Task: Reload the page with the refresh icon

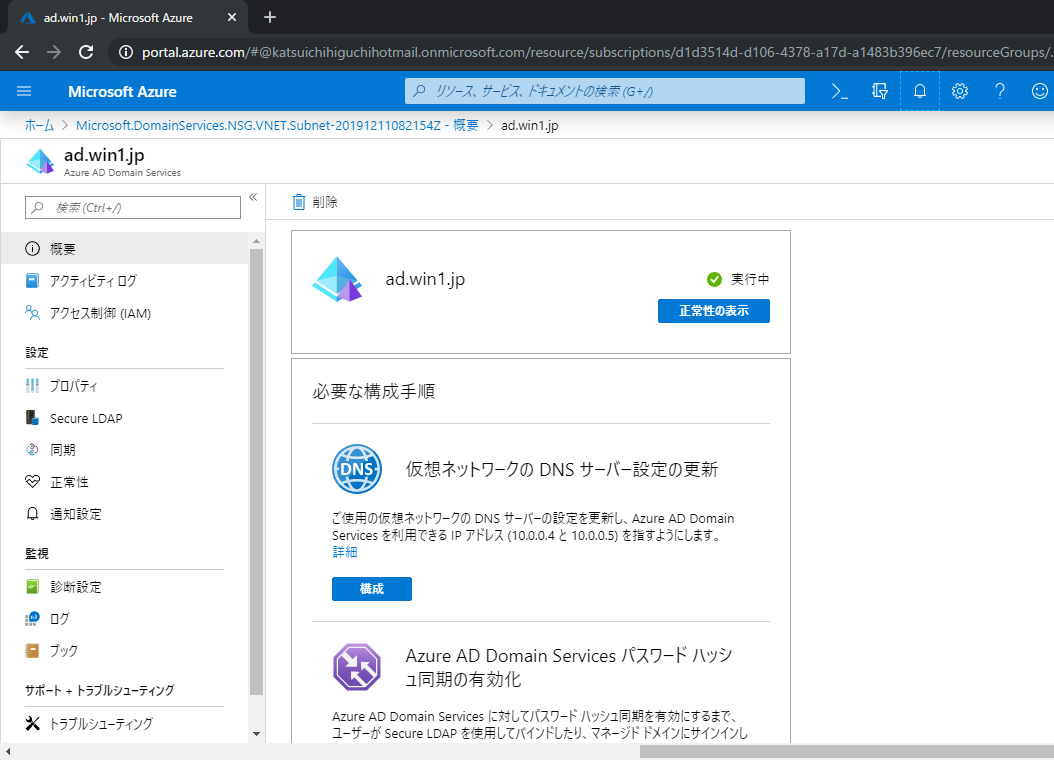Action: tap(86, 52)
